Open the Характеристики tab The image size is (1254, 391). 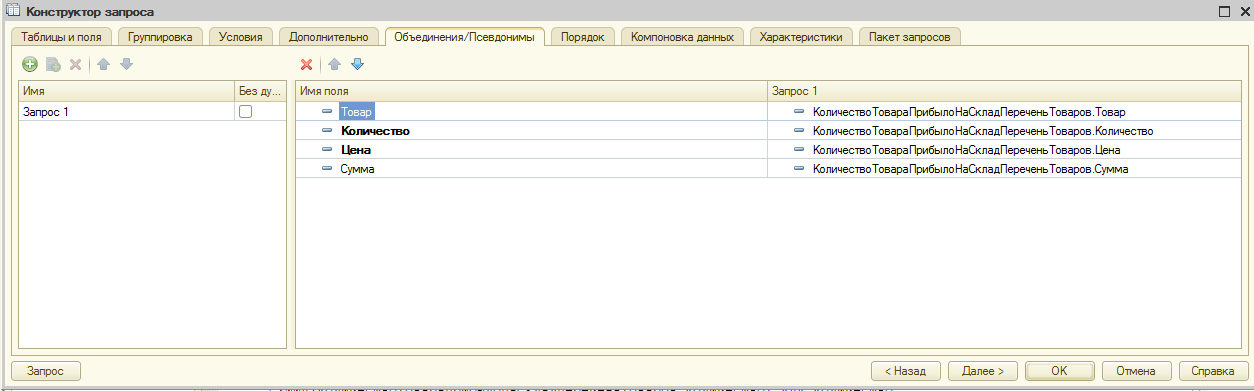801,37
